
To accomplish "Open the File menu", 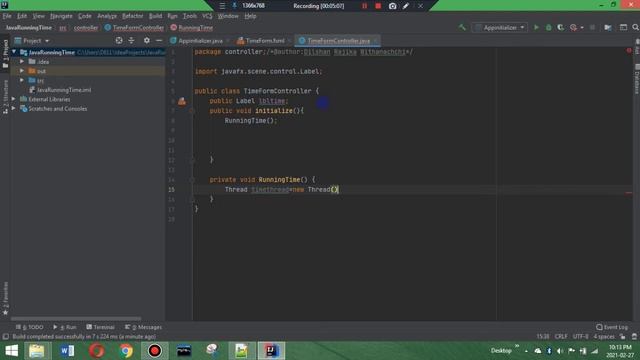I will click(7, 16).
